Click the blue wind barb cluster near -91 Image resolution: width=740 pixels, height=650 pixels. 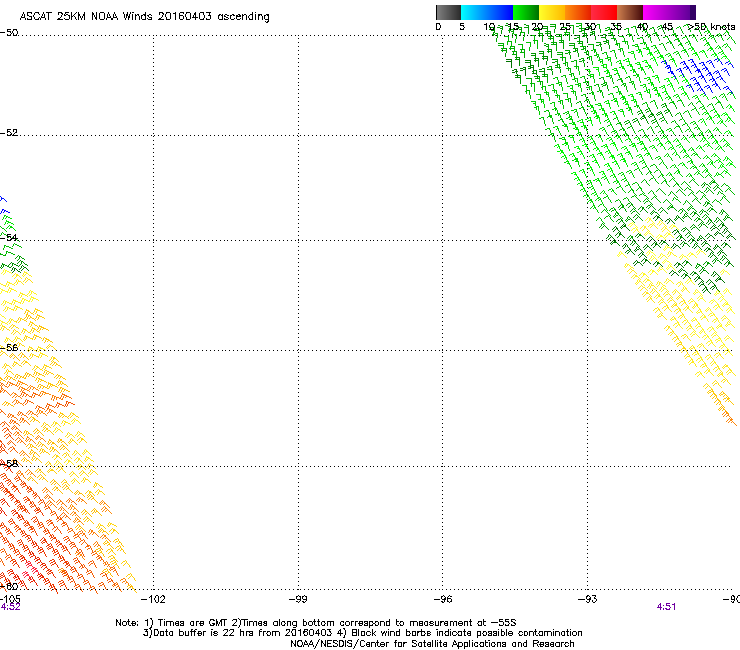point(696,75)
